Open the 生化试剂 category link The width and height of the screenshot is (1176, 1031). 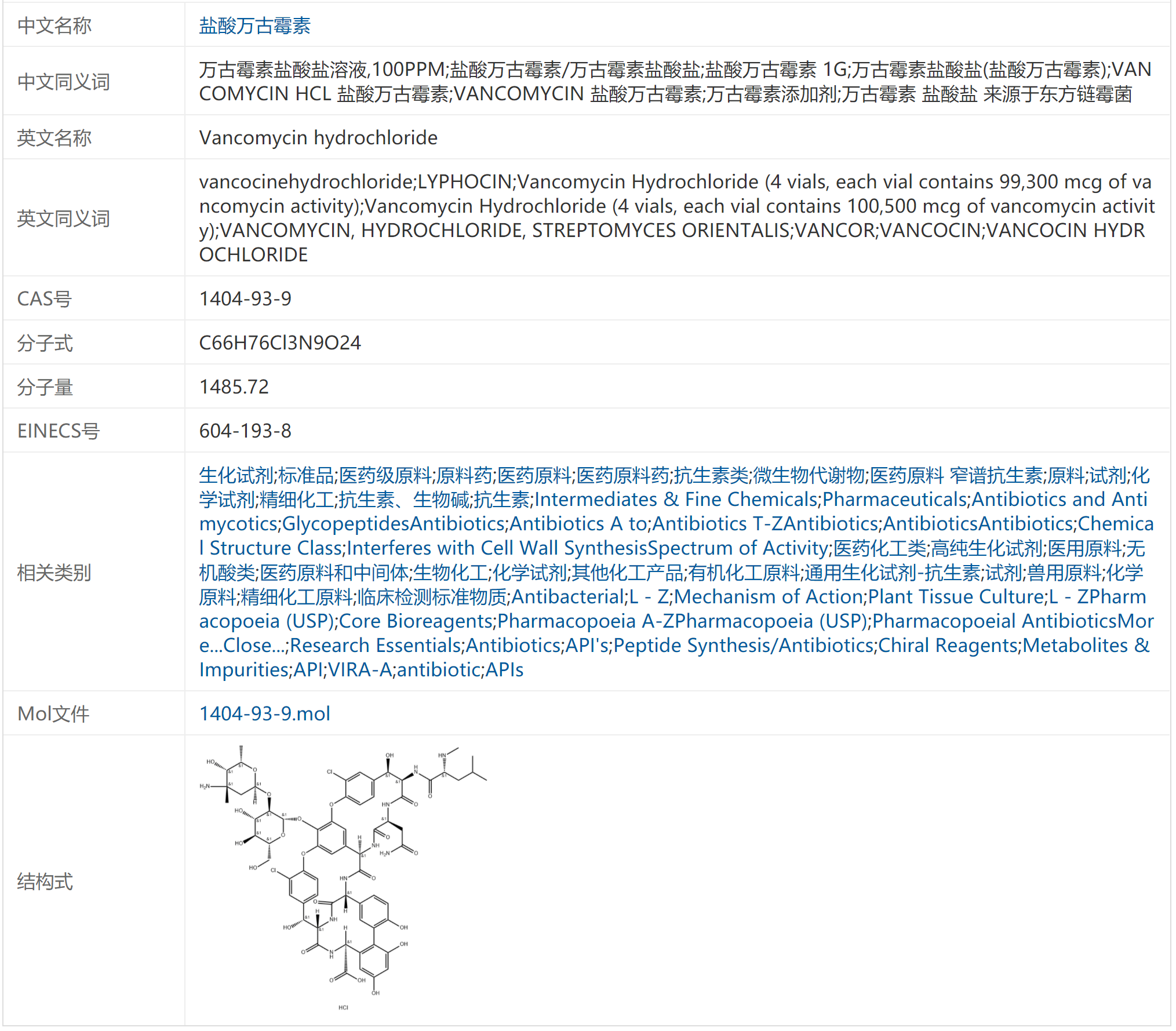coord(236,475)
